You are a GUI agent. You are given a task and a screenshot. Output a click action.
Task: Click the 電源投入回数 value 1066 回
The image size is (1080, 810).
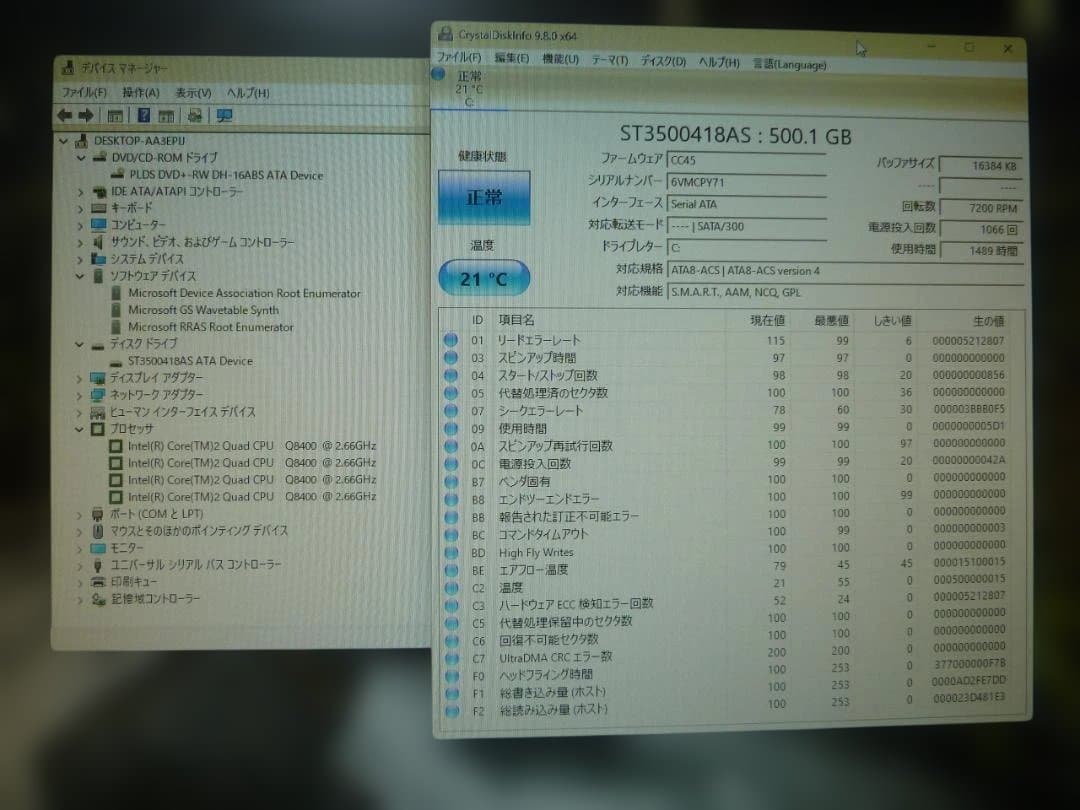click(982, 229)
